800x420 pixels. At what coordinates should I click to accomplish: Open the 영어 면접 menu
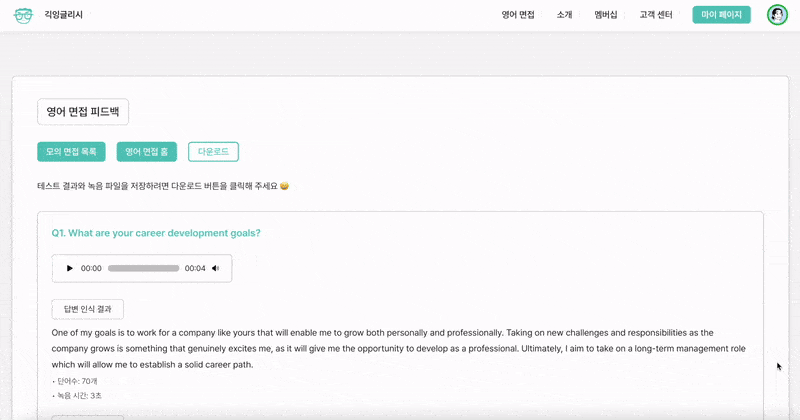(x=518, y=15)
